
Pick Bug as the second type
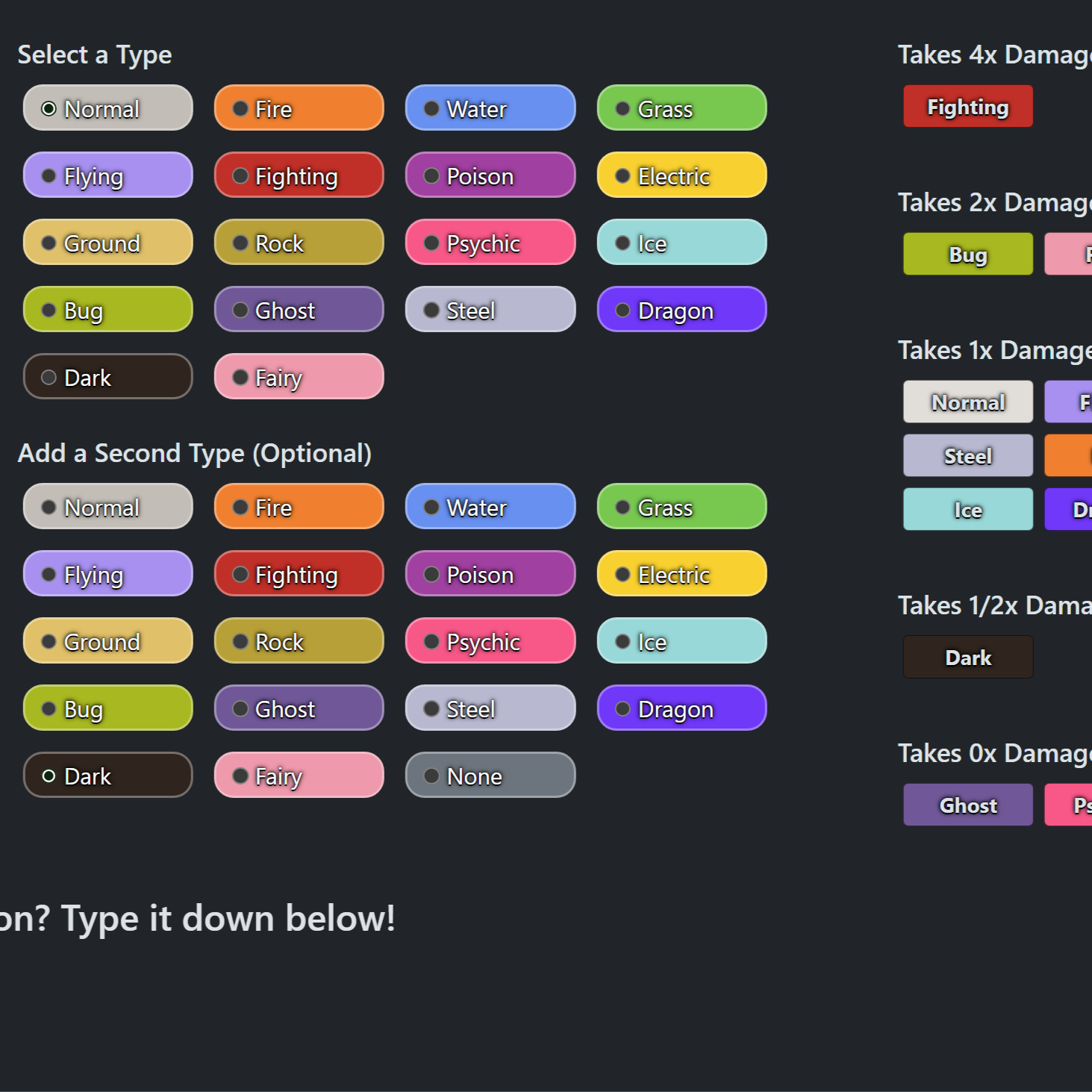107,708
